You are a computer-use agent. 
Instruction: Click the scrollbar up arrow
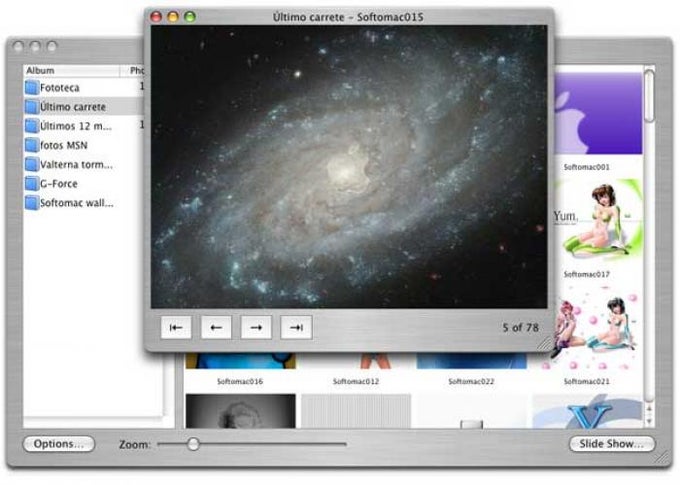[649, 409]
